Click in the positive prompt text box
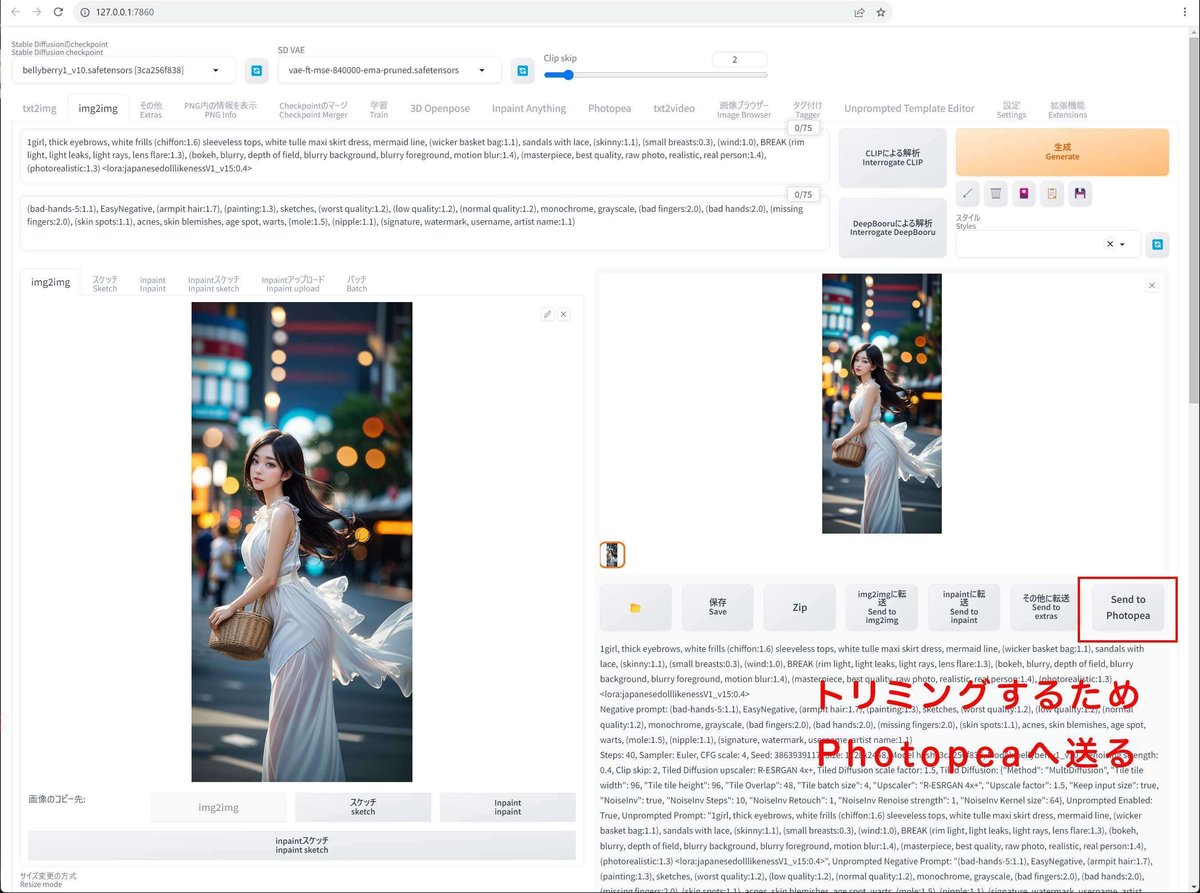Screen dimensions: 1200x893 point(425,155)
